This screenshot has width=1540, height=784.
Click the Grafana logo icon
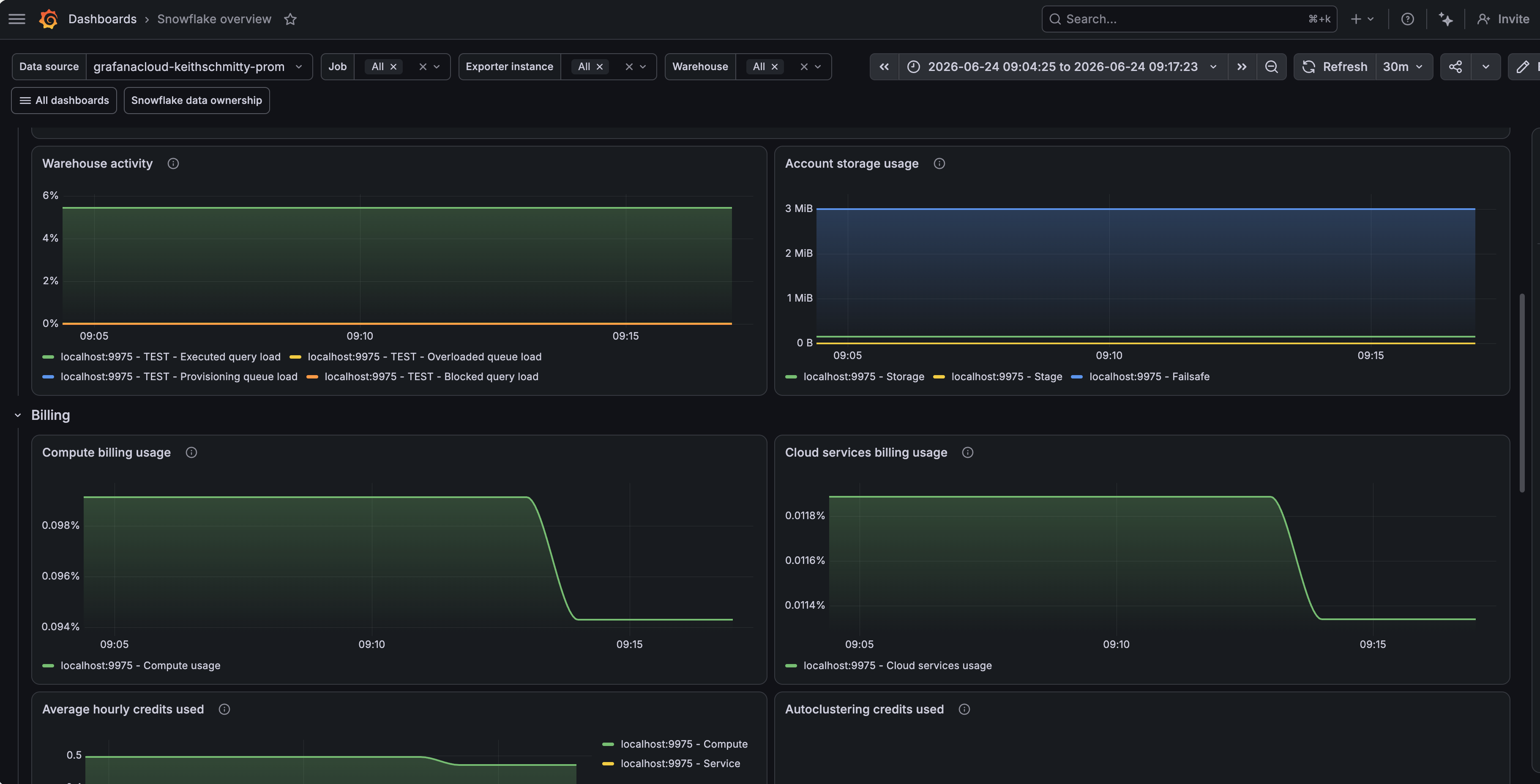49,19
